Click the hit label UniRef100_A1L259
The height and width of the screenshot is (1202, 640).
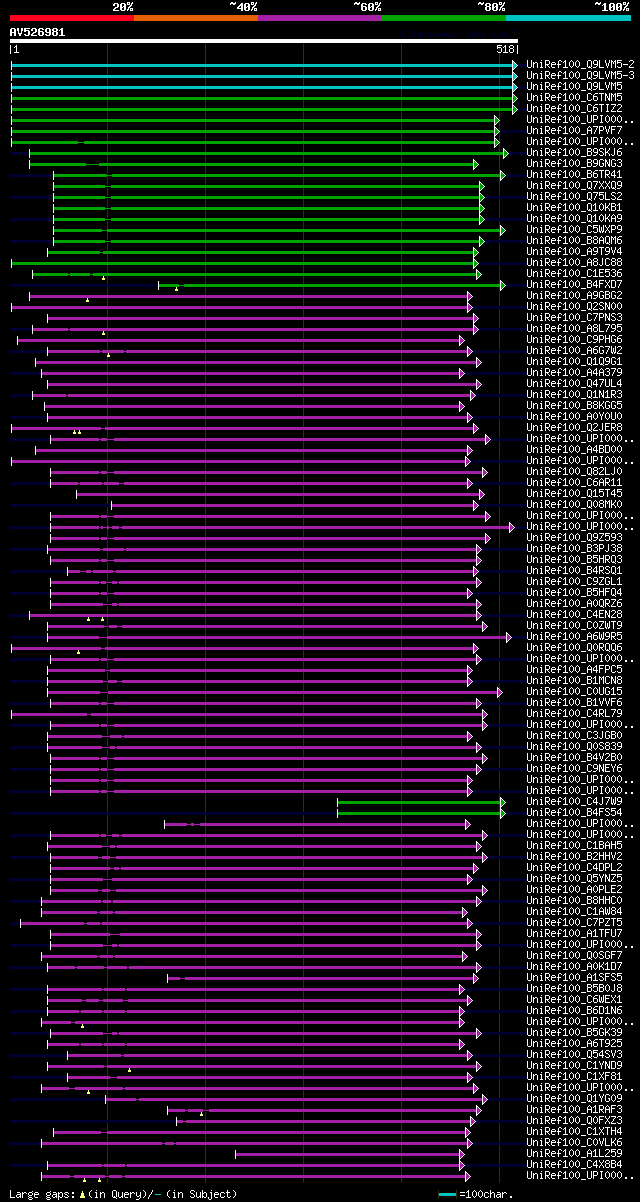575,1153
